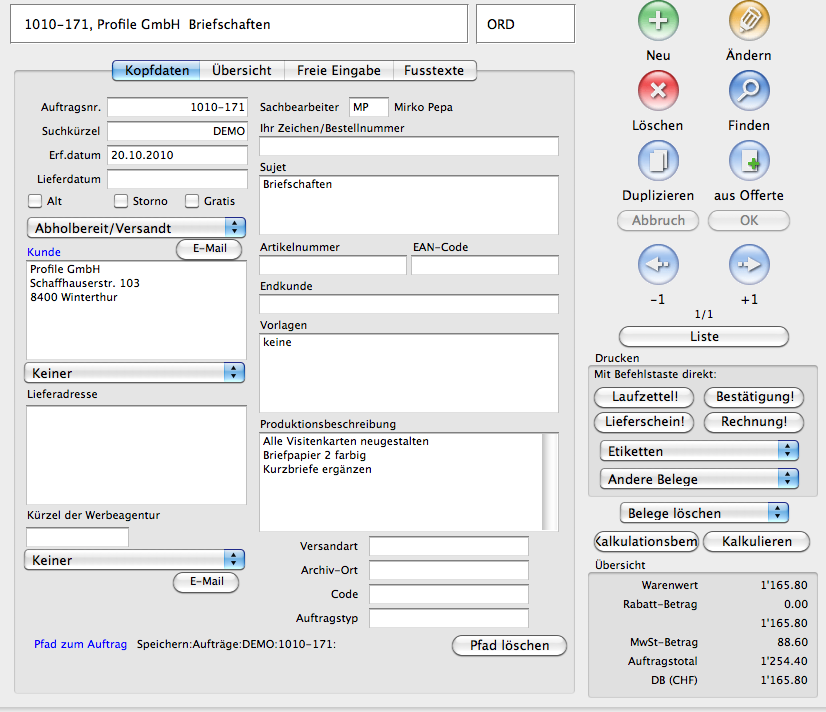Click into the Lieferdatum input field

(x=177, y=179)
